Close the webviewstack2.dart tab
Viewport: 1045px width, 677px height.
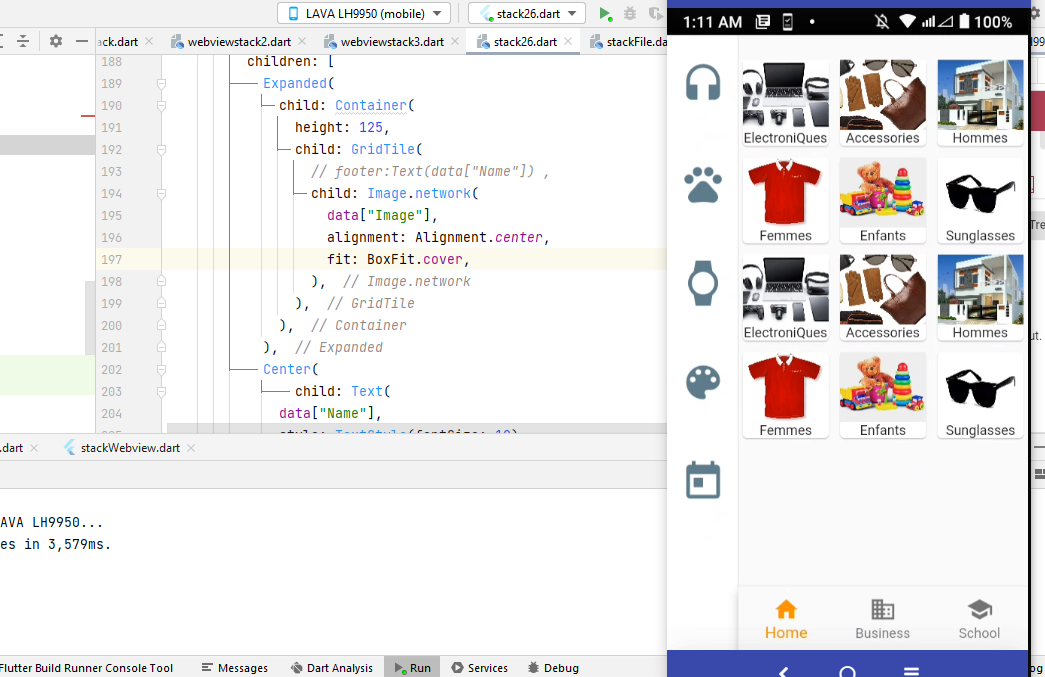click(x=302, y=41)
